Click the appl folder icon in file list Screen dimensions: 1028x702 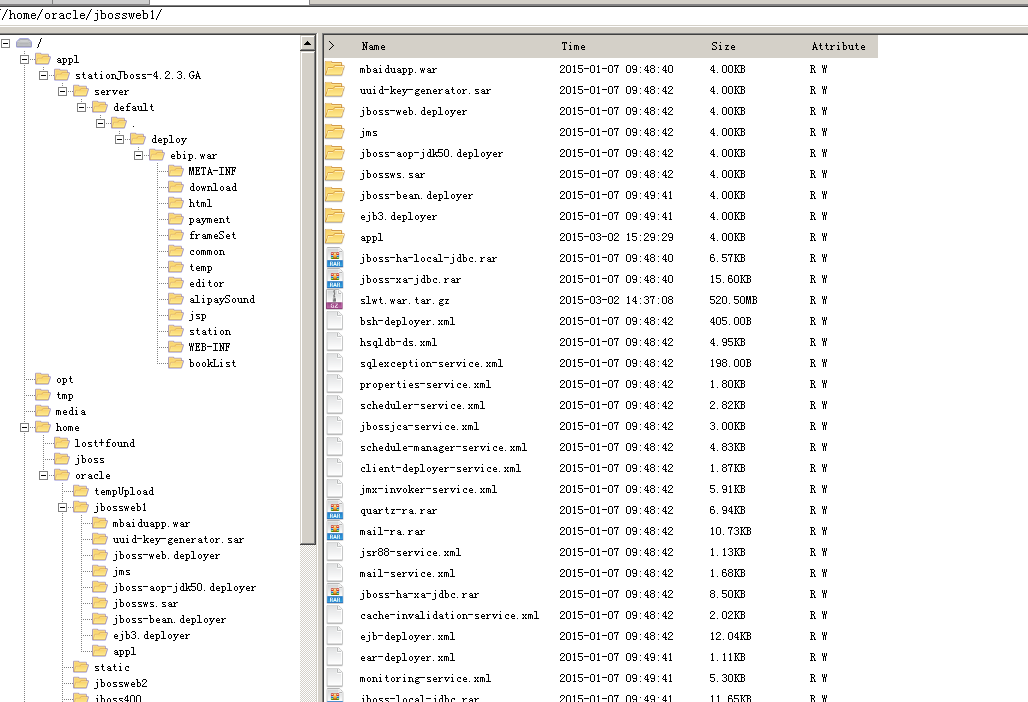click(335, 237)
